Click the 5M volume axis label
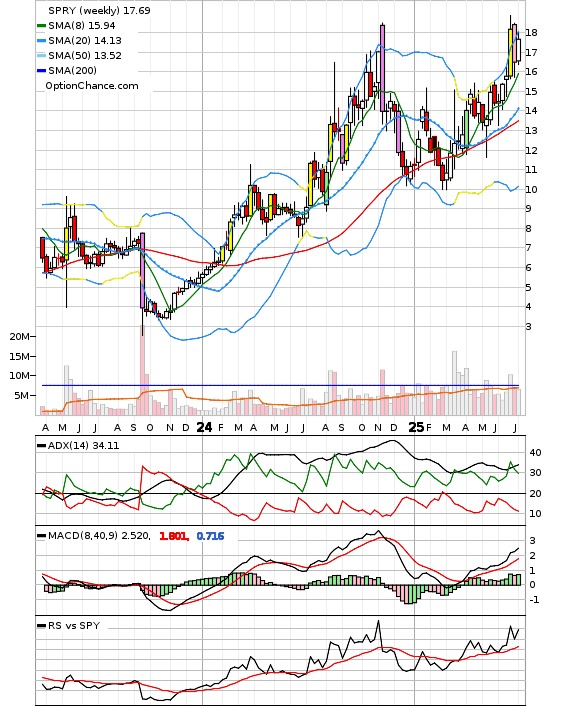The height and width of the screenshot is (706, 566). [x=22, y=395]
